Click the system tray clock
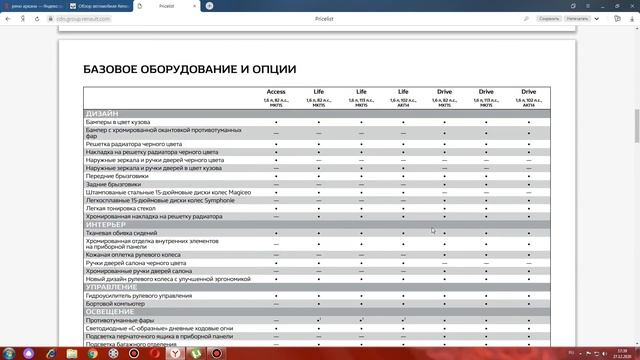The width and height of the screenshot is (640, 360). pos(622,353)
